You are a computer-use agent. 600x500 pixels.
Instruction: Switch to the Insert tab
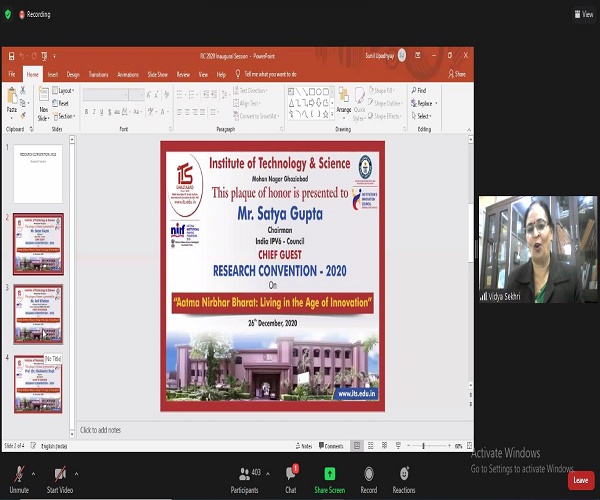click(x=53, y=74)
